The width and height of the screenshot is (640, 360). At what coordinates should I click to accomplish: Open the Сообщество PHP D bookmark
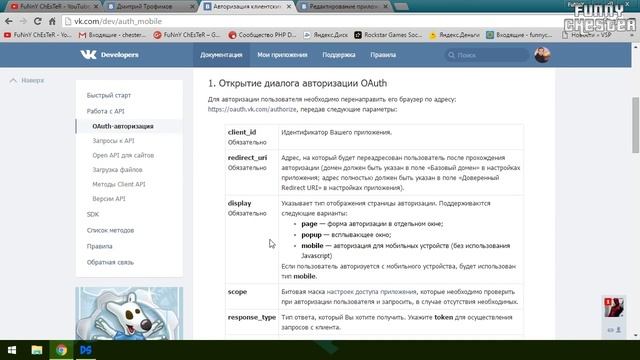point(262,35)
